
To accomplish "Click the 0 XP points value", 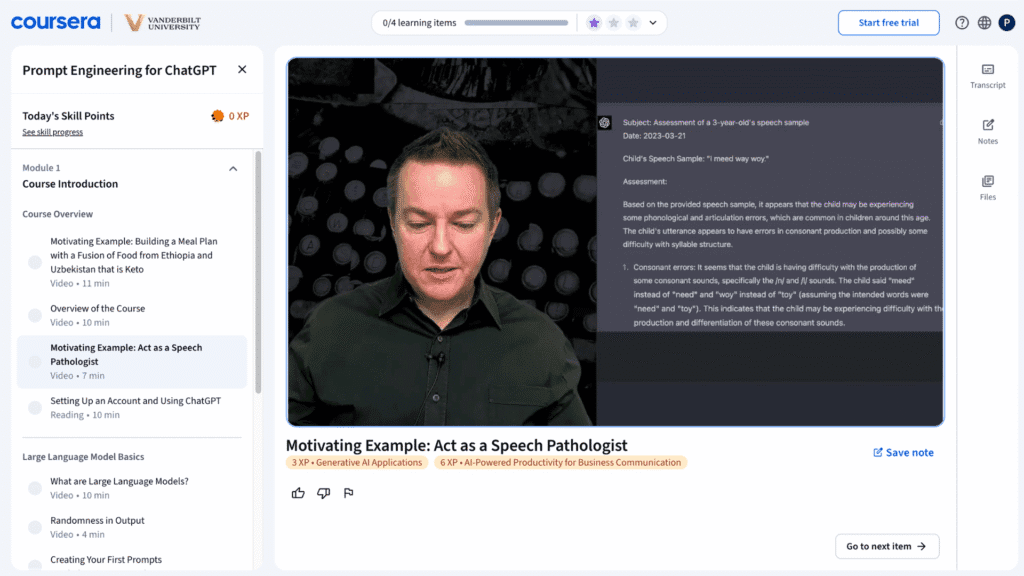I will [238, 116].
